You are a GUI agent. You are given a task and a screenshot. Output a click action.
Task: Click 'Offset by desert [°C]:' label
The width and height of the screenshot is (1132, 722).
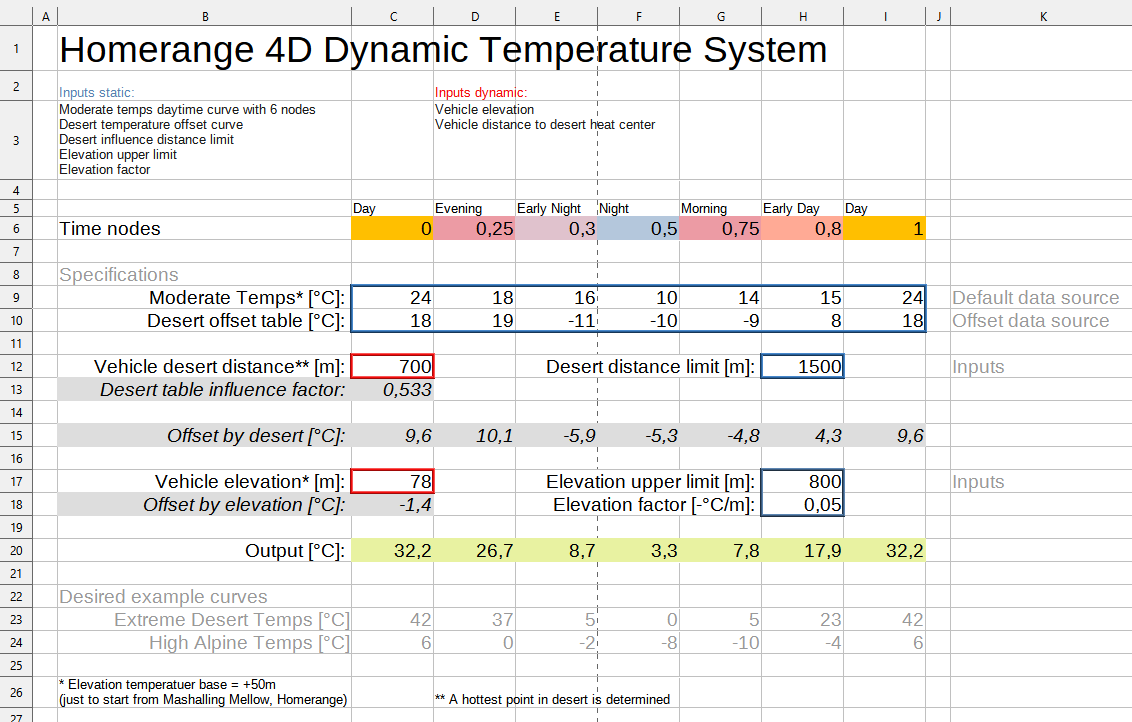[256, 435]
